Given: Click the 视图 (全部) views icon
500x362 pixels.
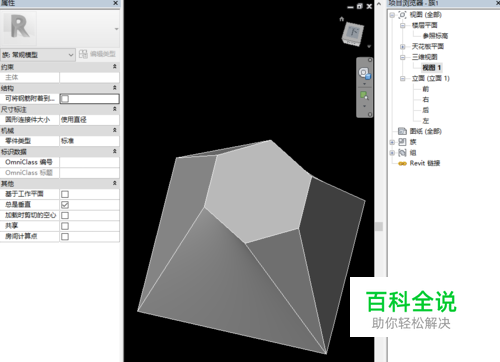Looking at the screenshot, I should (402, 15).
